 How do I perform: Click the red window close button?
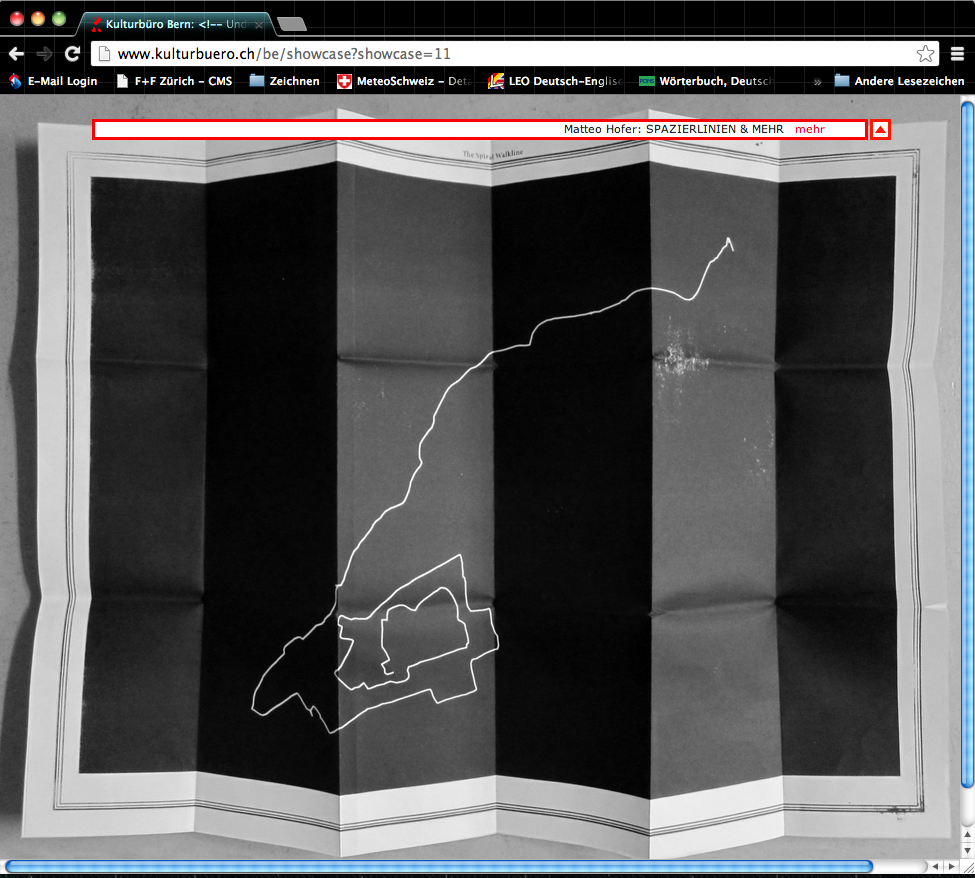(17, 19)
